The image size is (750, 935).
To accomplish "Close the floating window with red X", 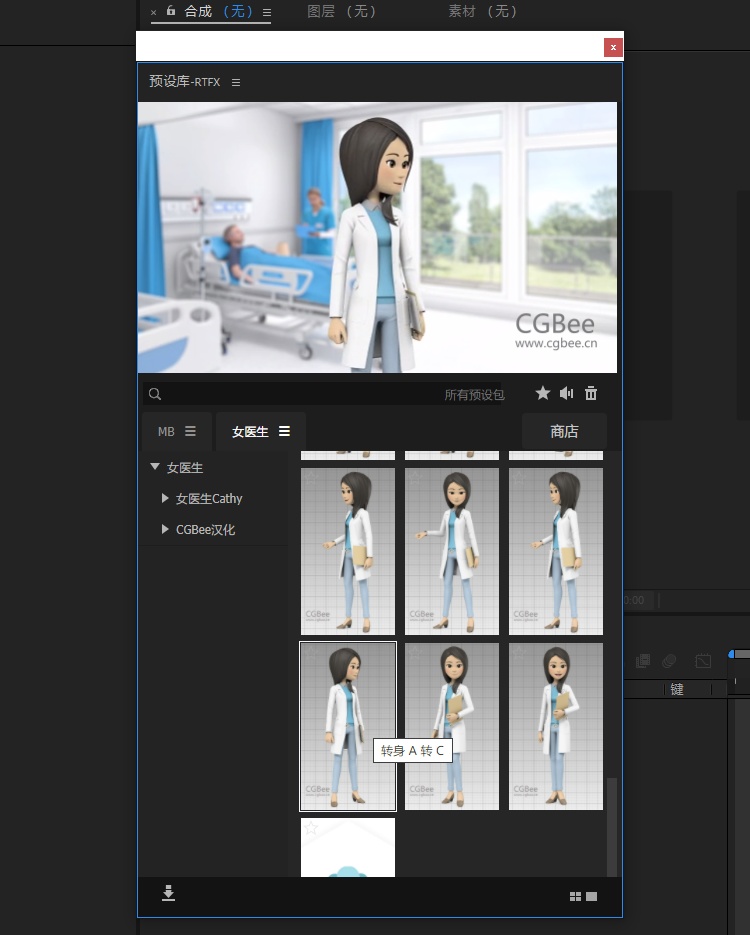I will [613, 48].
